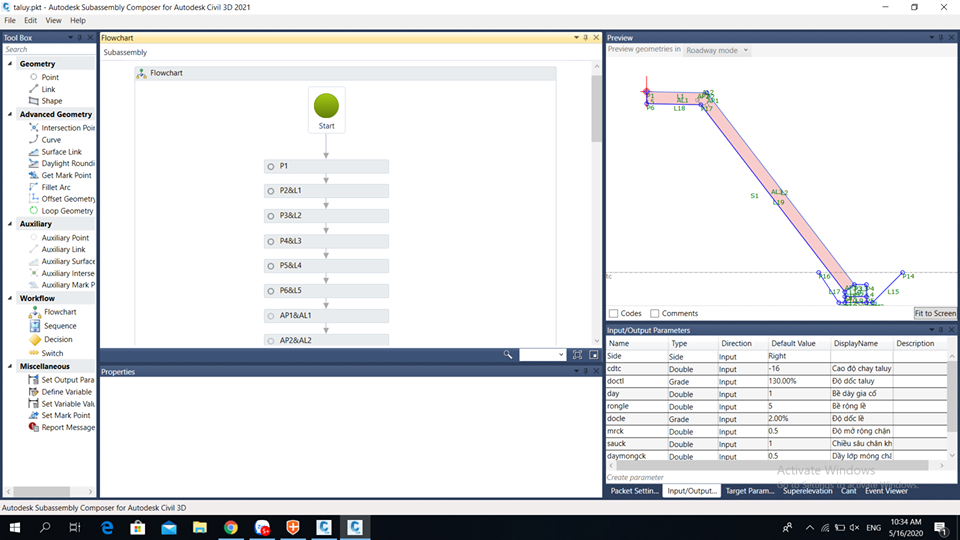Toggle the breakpoint circle on node P4&L3
The height and width of the screenshot is (540, 960).
click(x=271, y=241)
